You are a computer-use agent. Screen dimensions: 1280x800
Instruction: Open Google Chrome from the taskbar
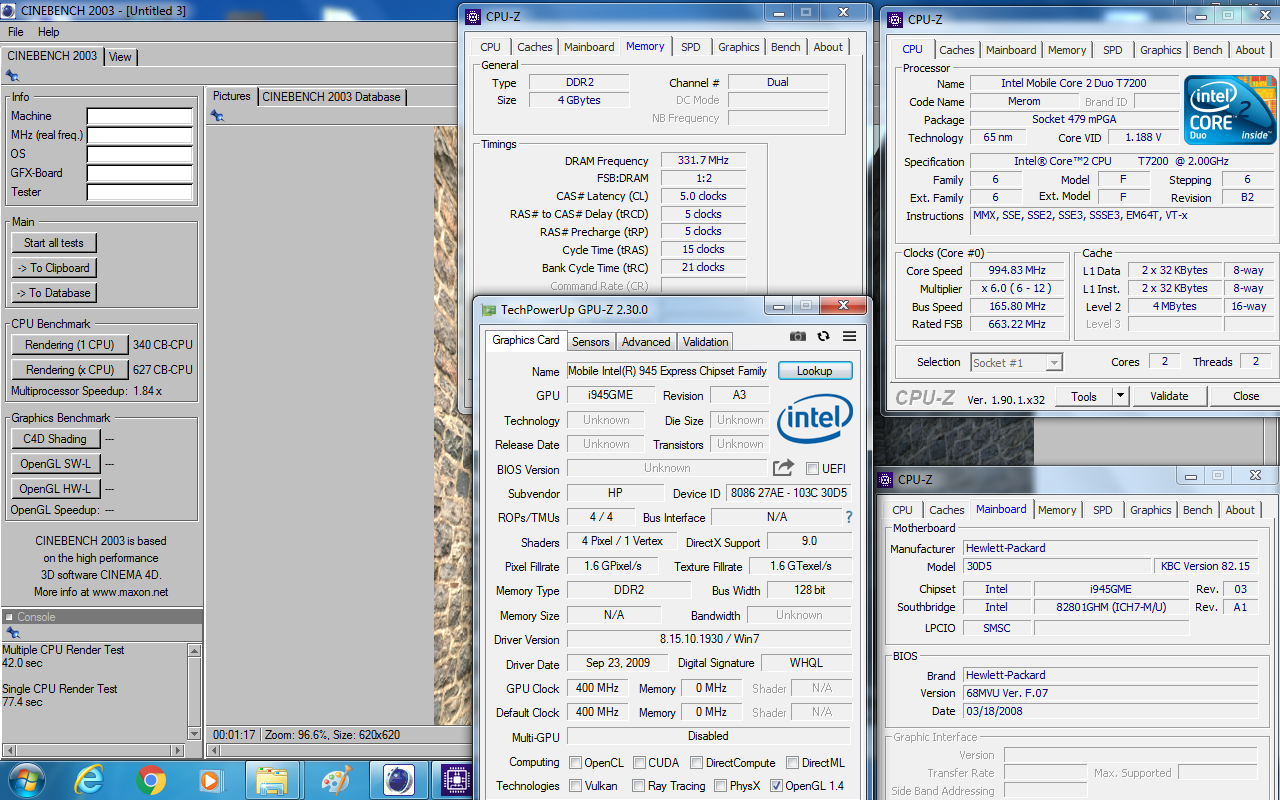coord(151,779)
